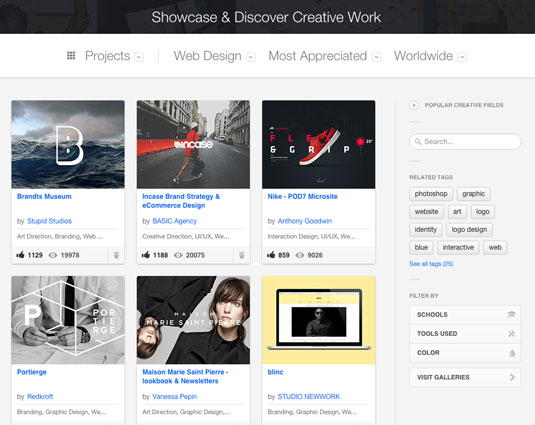Open the Maison Marie Saint Pierre thumbnail
This screenshot has width=535, height=425.
coord(193,320)
